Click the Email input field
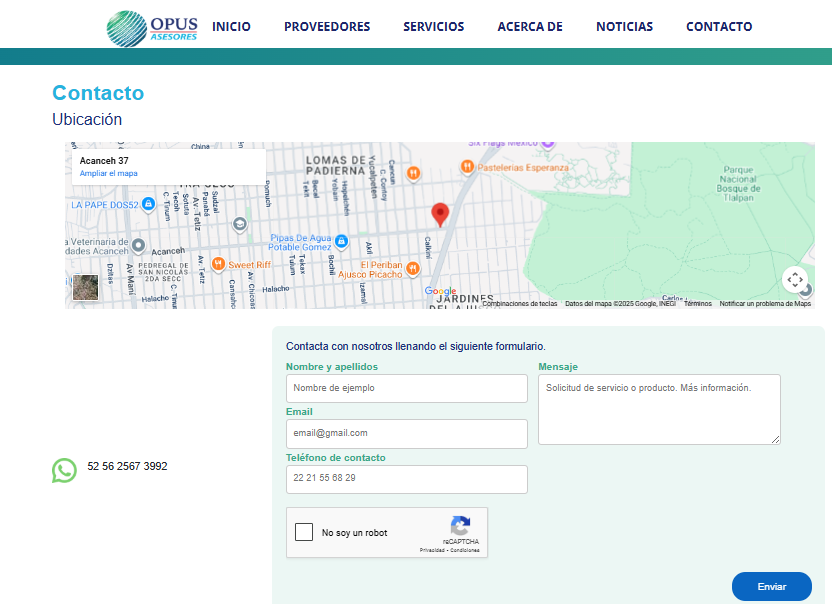The height and width of the screenshot is (604, 832). pos(406,434)
